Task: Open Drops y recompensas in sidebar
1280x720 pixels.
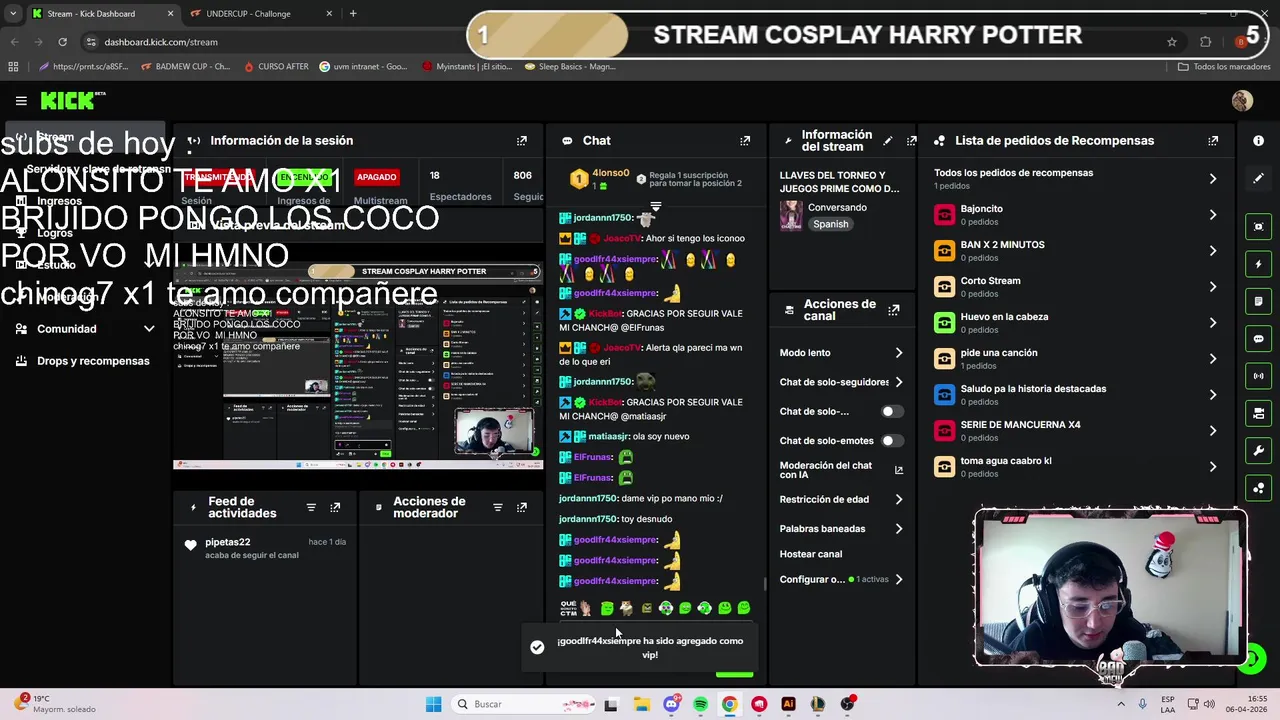Action: pyautogui.click(x=86, y=361)
